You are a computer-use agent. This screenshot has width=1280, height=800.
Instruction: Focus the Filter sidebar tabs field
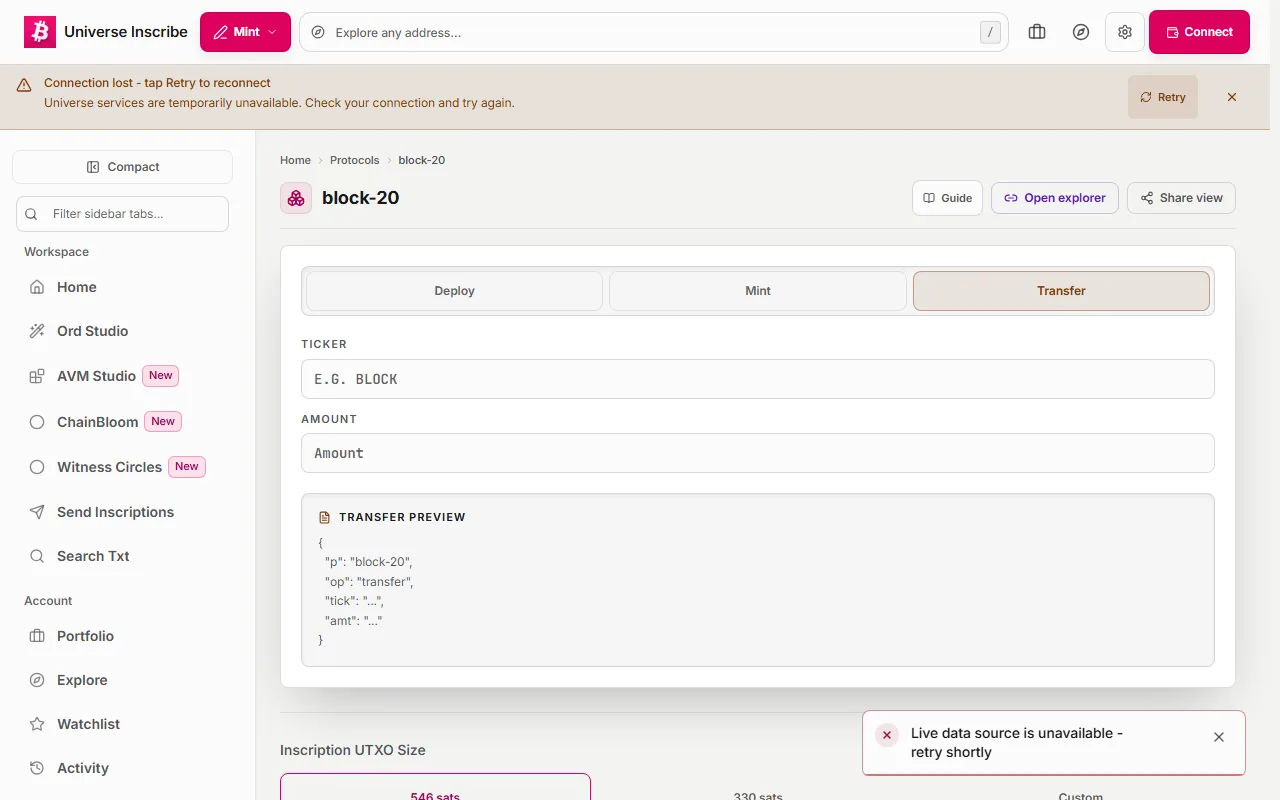click(122, 214)
